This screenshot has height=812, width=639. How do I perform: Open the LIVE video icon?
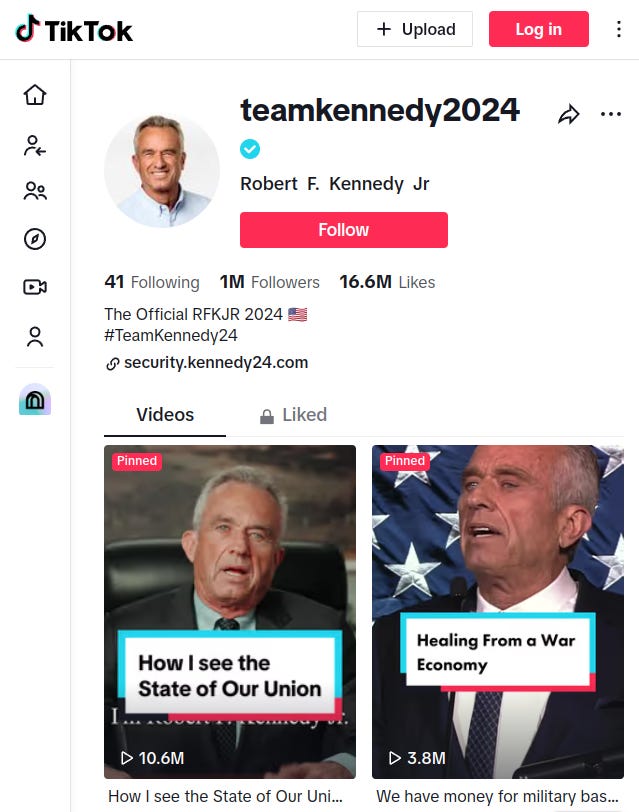point(35,288)
